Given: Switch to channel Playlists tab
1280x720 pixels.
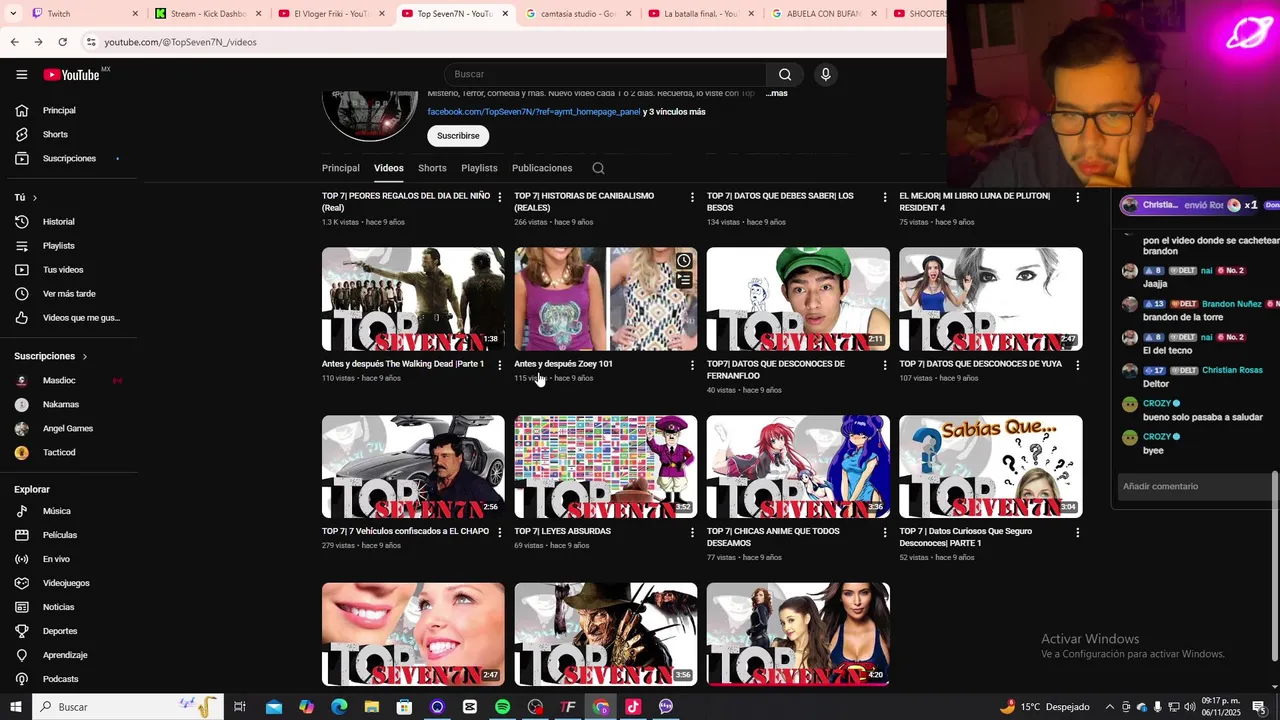Looking at the screenshot, I should pyautogui.click(x=479, y=168).
